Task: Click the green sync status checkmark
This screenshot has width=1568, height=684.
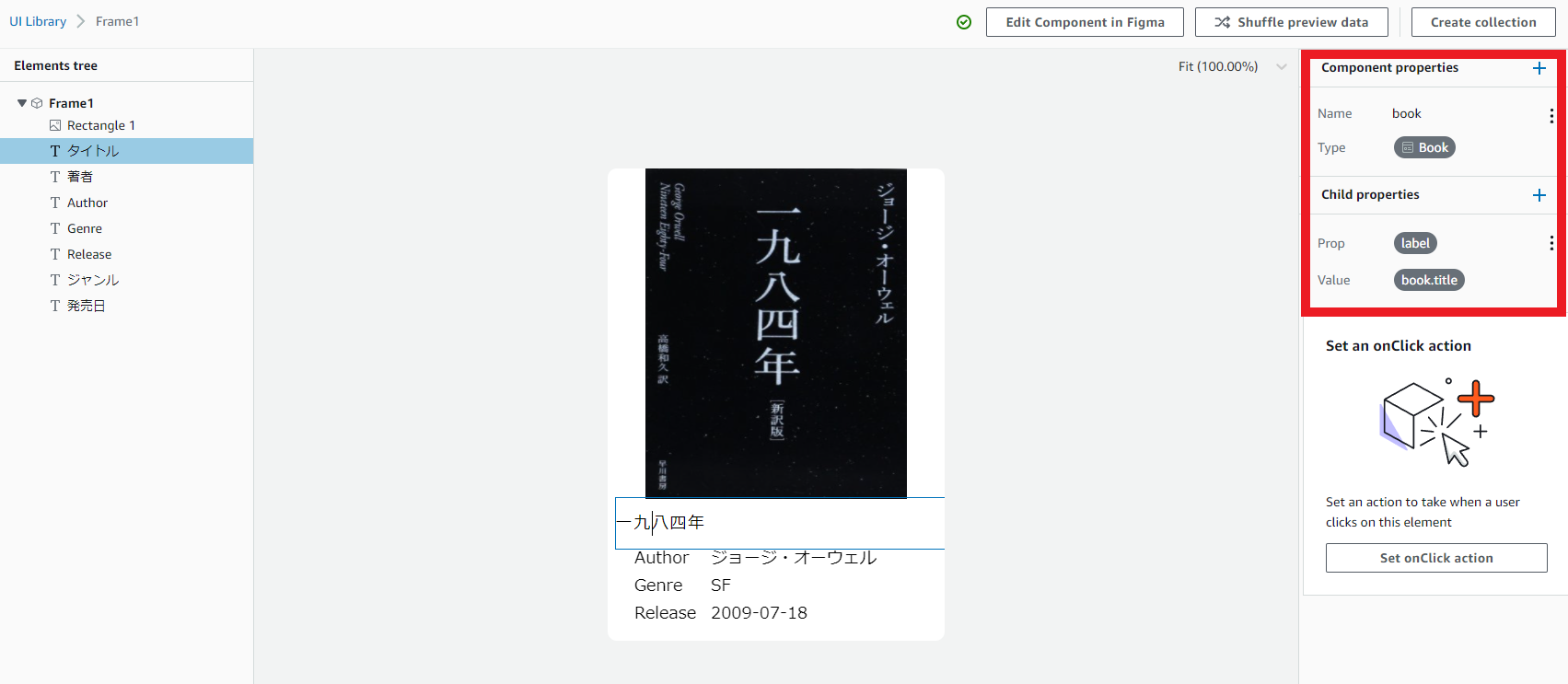Action: 964,22
